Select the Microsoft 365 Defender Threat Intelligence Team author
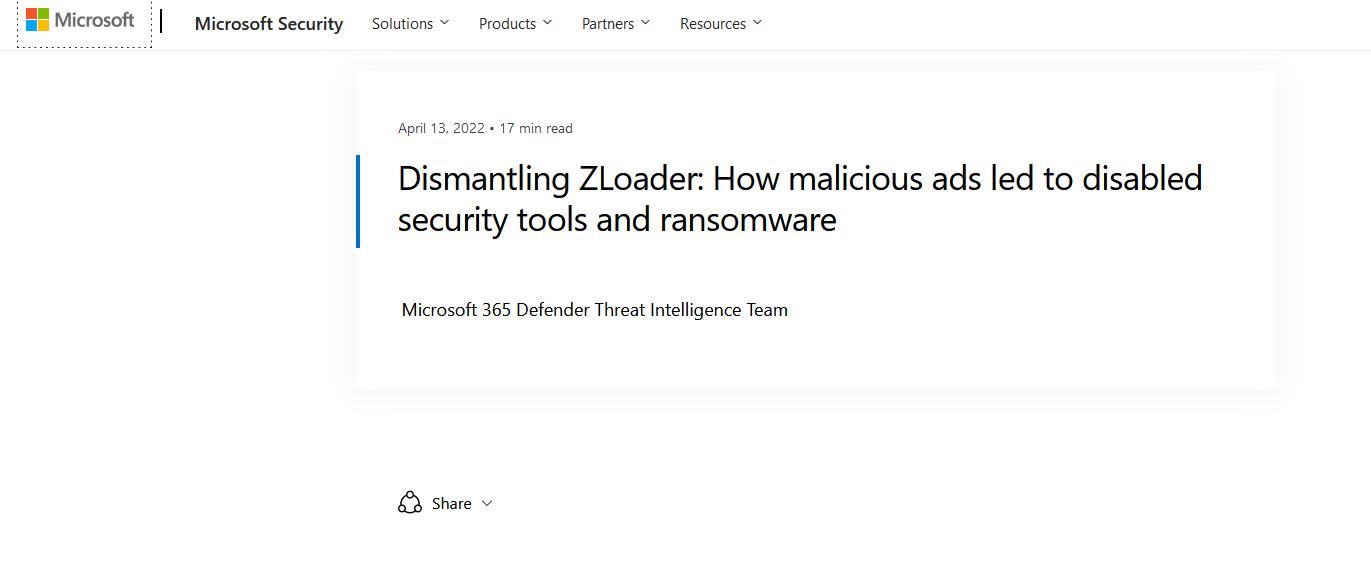The width and height of the screenshot is (1371, 567). 594,310
